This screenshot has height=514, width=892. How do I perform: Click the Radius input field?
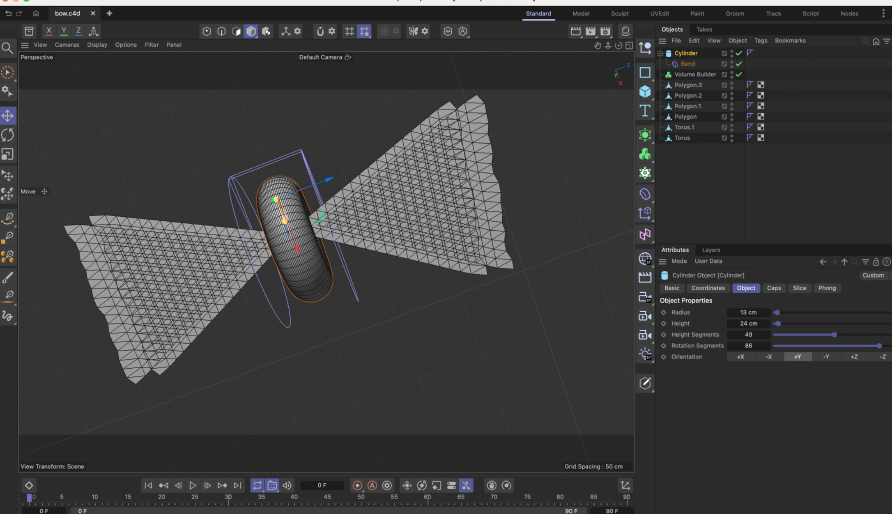[748, 312]
